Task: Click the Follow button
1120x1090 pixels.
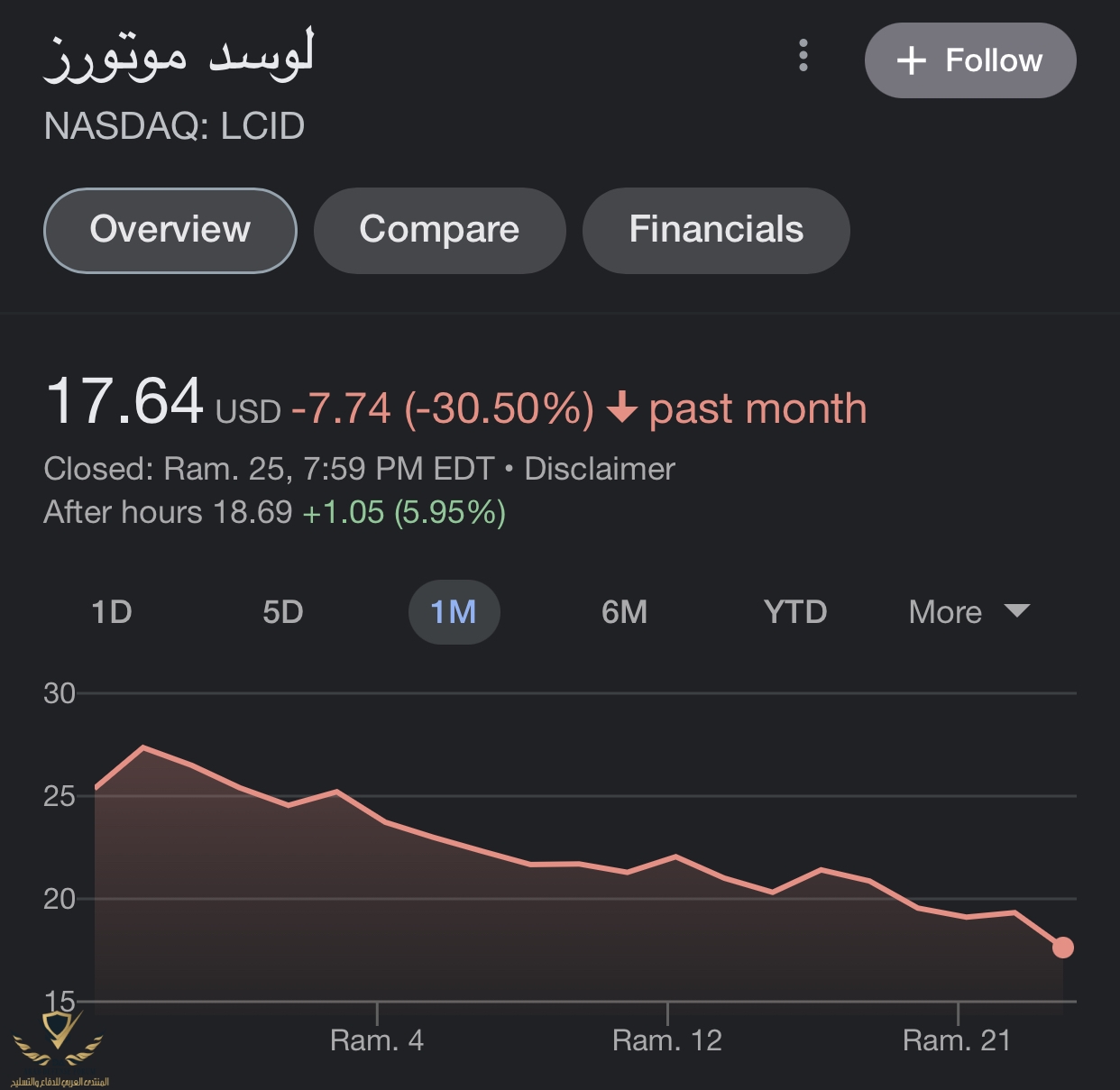Action: tap(970, 60)
